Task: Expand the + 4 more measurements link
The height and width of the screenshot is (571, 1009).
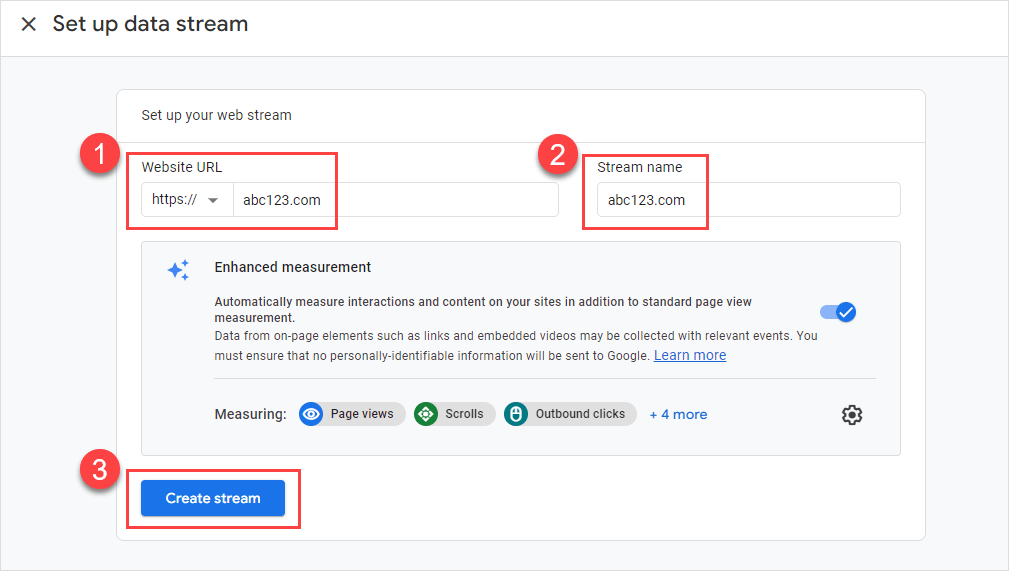Action: point(678,414)
